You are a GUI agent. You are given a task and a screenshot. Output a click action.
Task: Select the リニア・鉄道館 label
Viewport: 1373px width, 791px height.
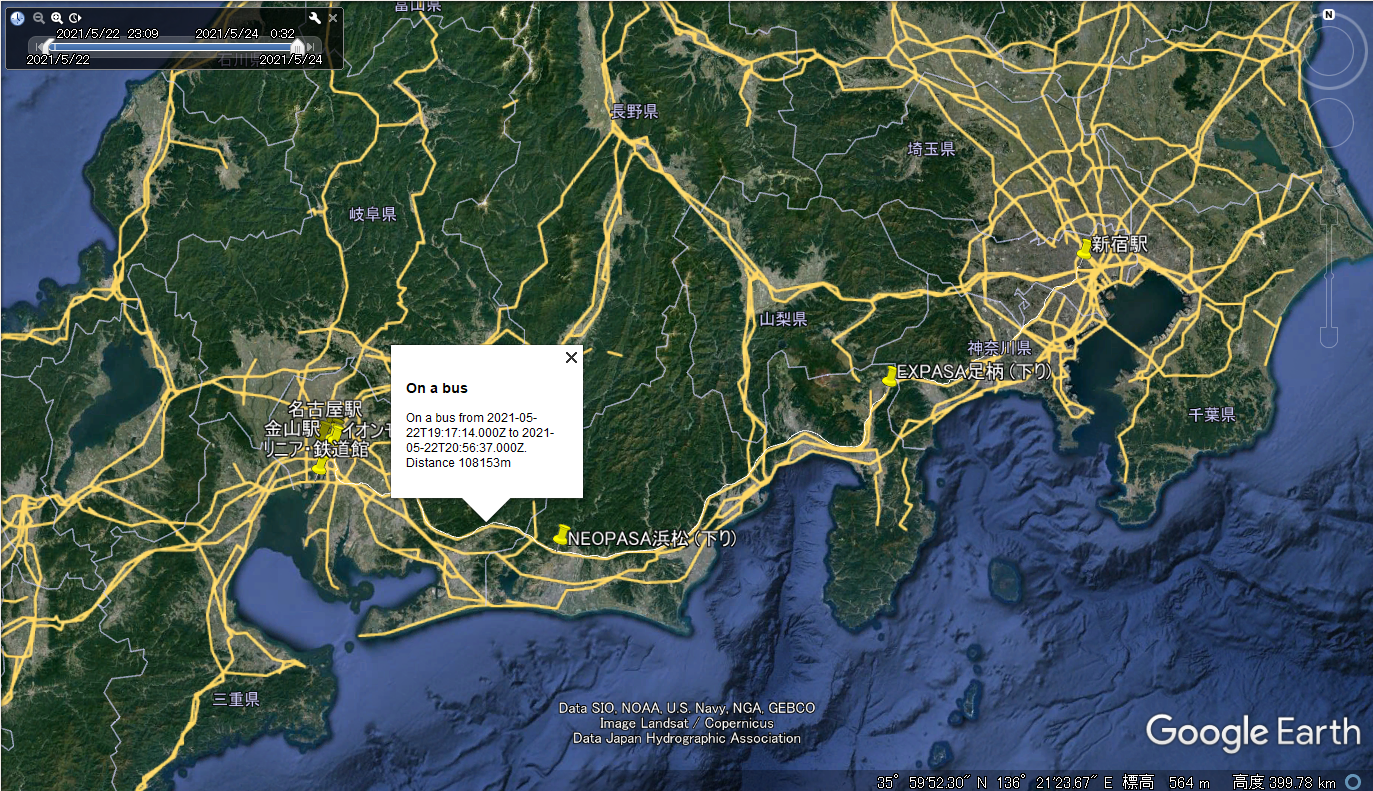coord(314,450)
